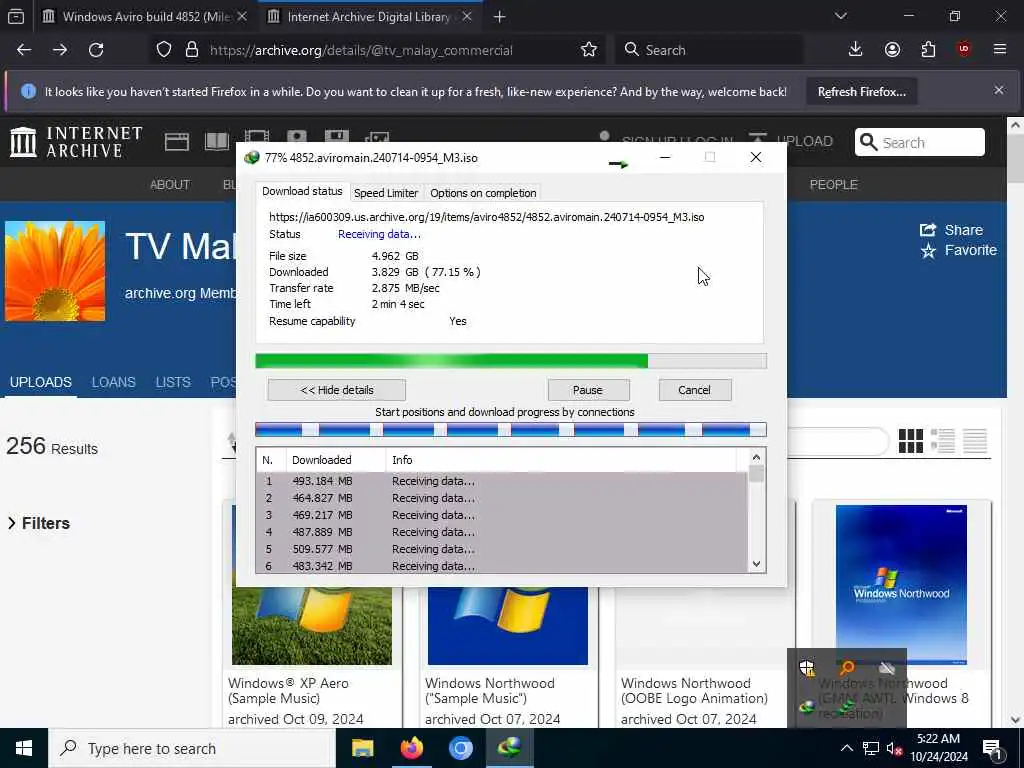Click the site padlock icon
This screenshot has height=768, width=1024.
click(x=191, y=50)
